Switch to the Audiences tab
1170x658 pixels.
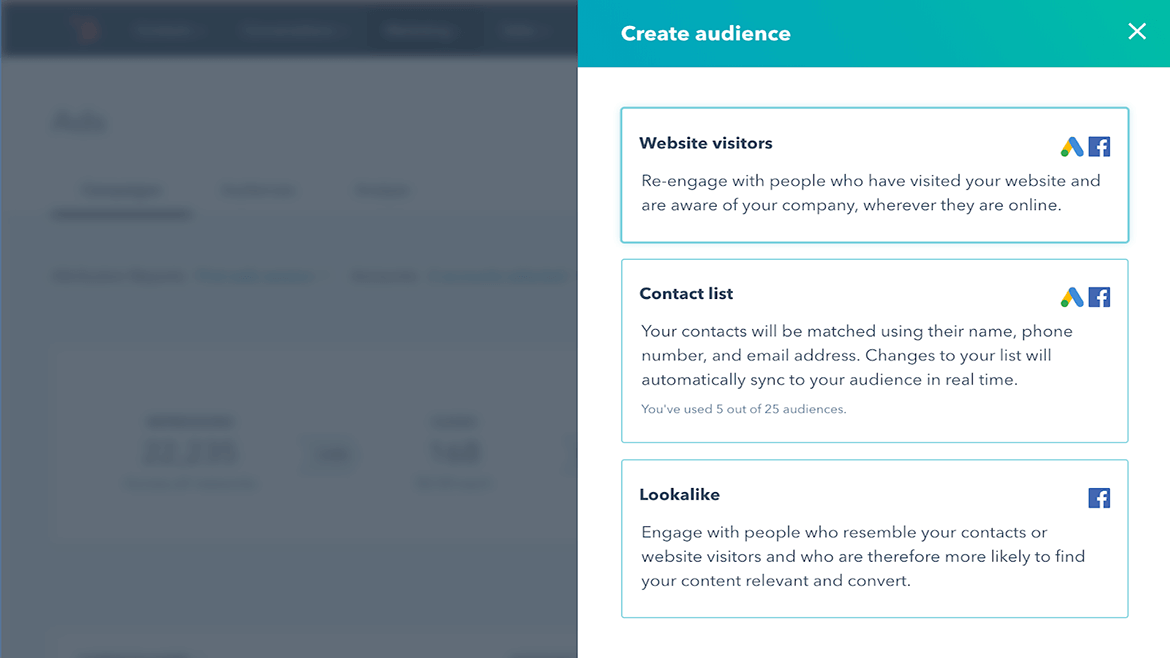(258, 191)
